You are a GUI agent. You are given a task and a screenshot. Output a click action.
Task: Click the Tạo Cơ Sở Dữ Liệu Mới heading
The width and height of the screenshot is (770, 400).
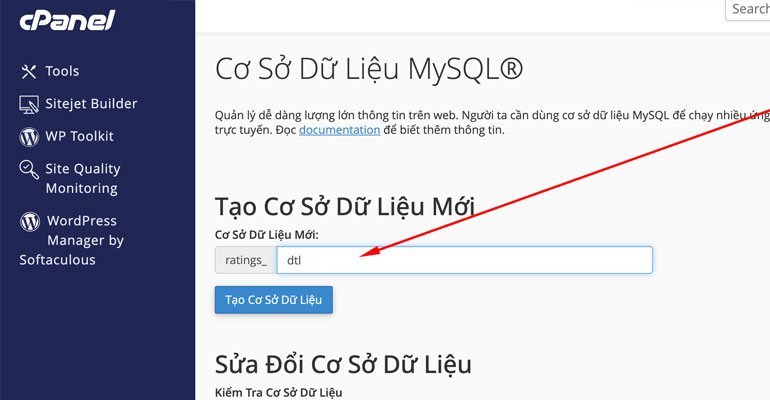[x=345, y=206]
